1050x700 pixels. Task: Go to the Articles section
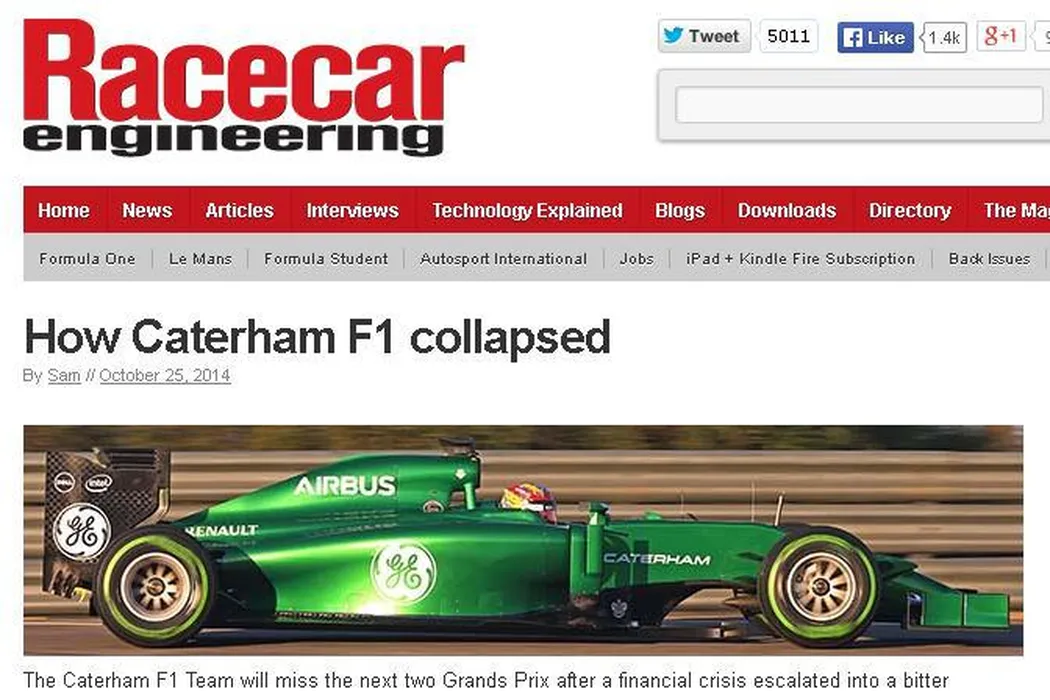(x=240, y=210)
